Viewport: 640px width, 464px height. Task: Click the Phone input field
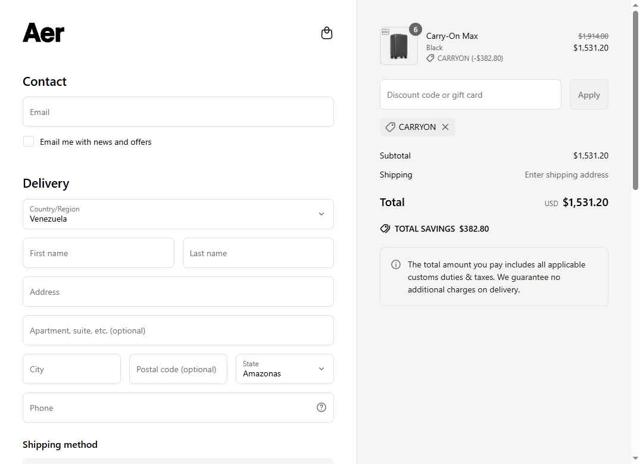click(x=178, y=408)
